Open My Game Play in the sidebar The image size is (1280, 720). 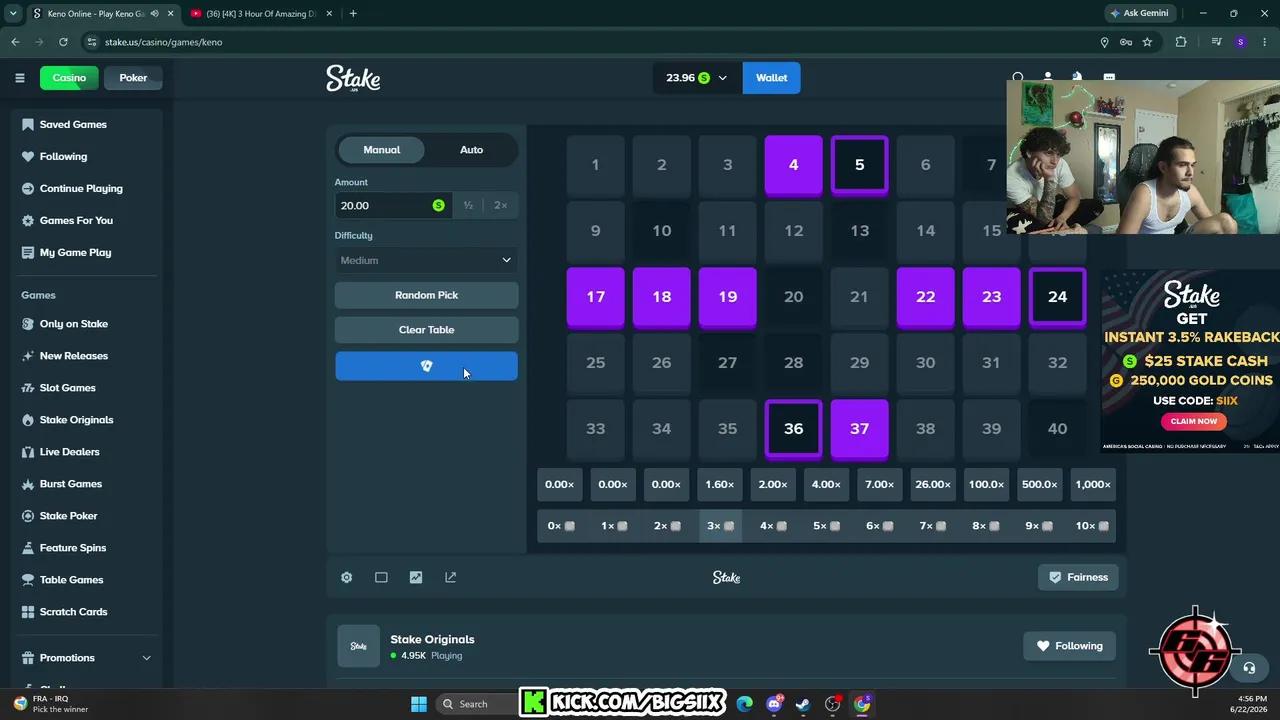[75, 252]
